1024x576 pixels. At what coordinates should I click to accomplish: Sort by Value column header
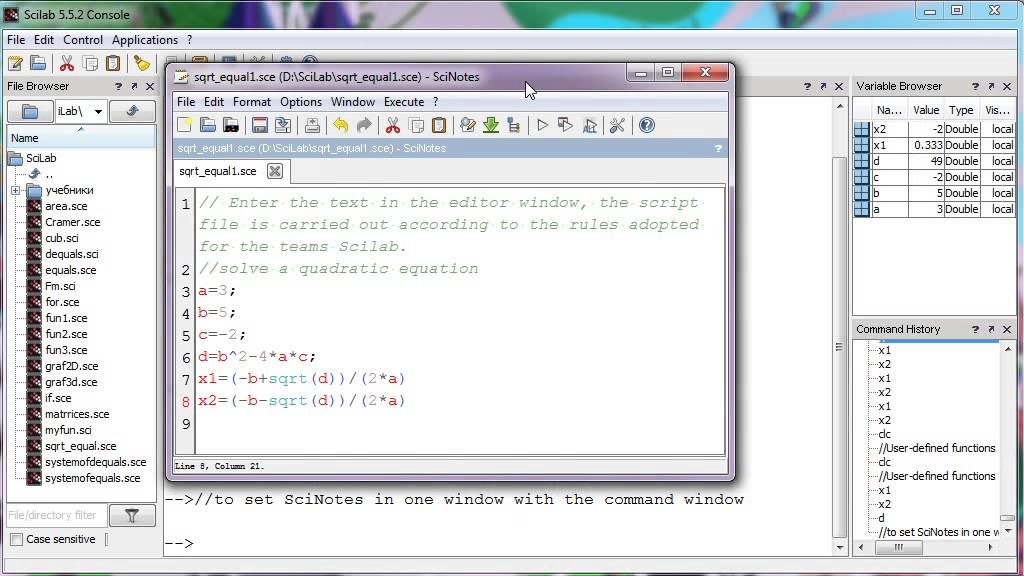tap(926, 110)
